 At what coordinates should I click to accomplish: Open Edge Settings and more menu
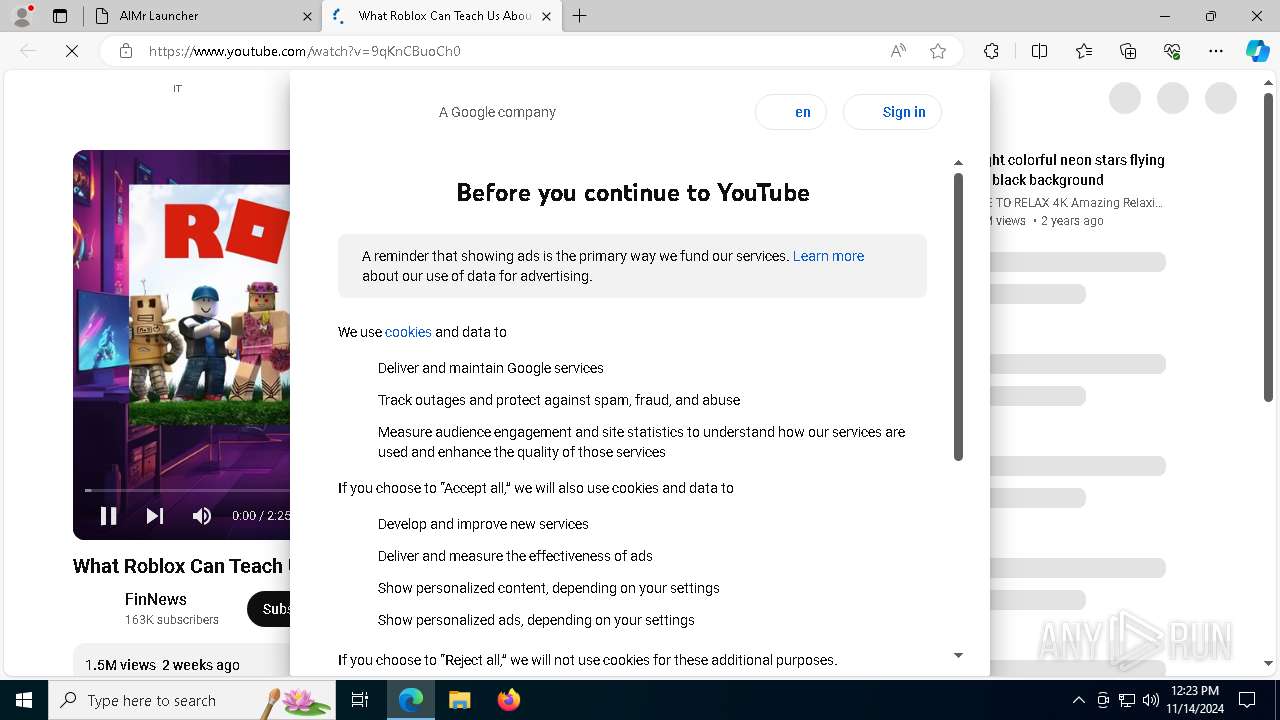click(x=1216, y=51)
